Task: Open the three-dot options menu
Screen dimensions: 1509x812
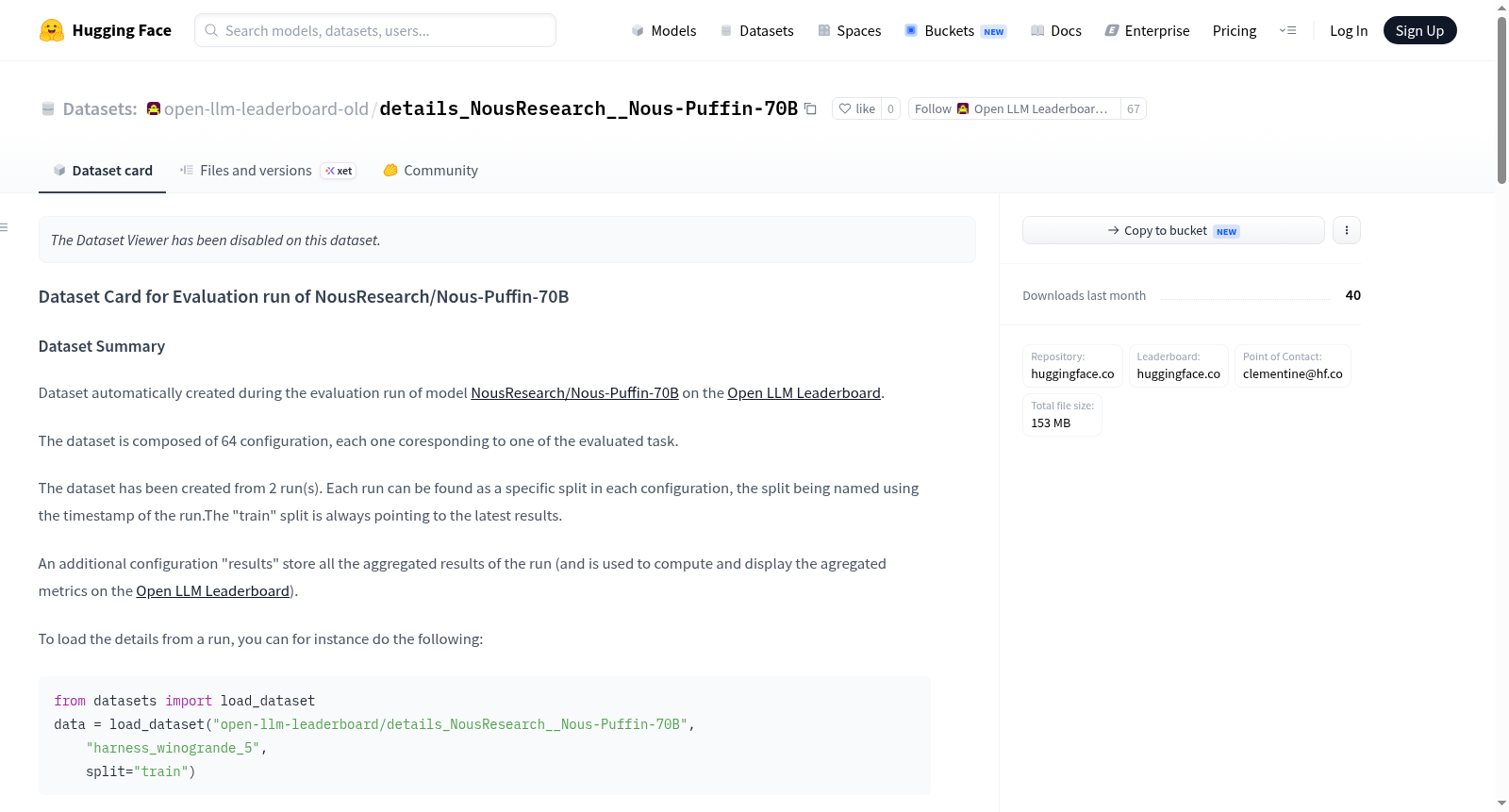Action: coord(1347,230)
